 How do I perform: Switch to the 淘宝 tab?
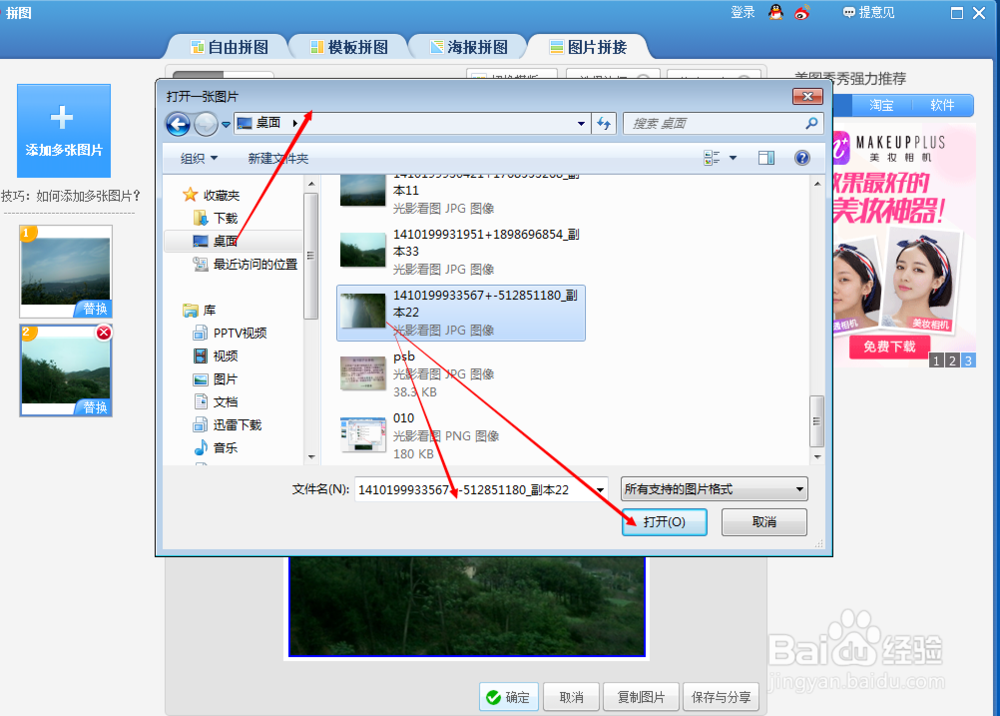point(881,105)
